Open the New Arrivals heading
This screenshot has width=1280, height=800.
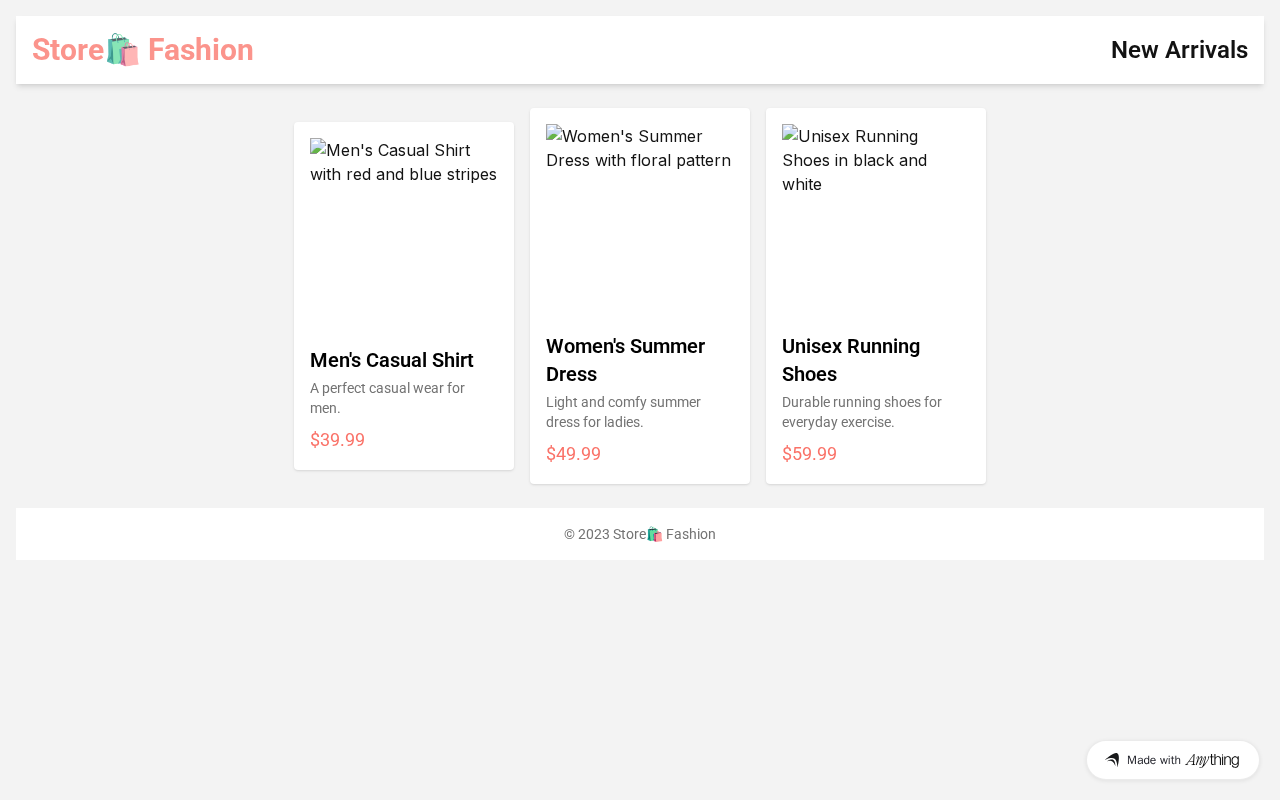(x=1179, y=50)
